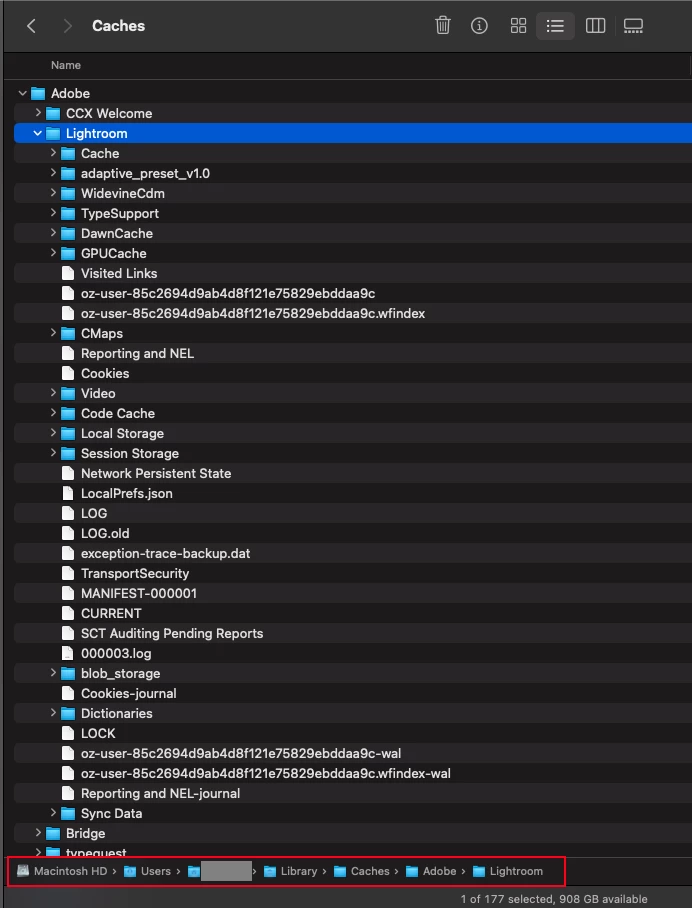The width and height of the screenshot is (692, 908).
Task: Click the Cookies file icon
Action: pyautogui.click(x=68, y=374)
